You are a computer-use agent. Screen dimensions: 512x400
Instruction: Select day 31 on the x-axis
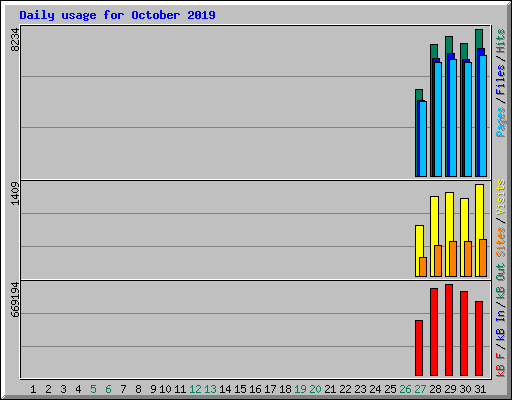click(x=480, y=389)
